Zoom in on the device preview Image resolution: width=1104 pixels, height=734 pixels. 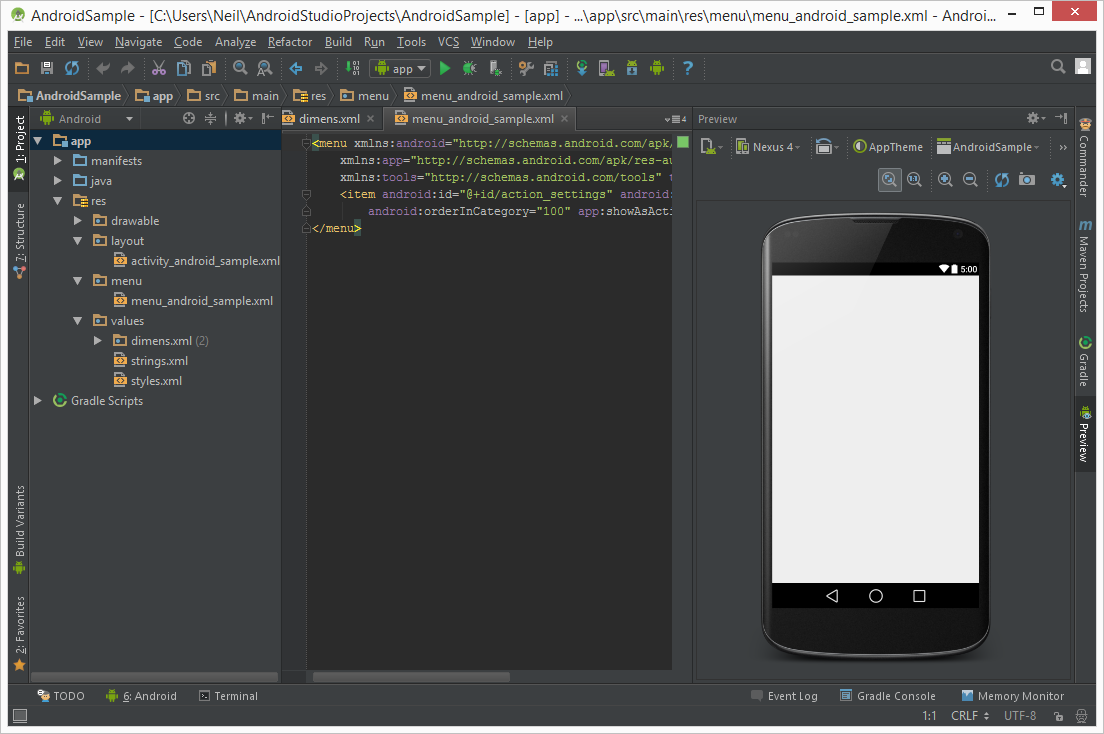(946, 179)
